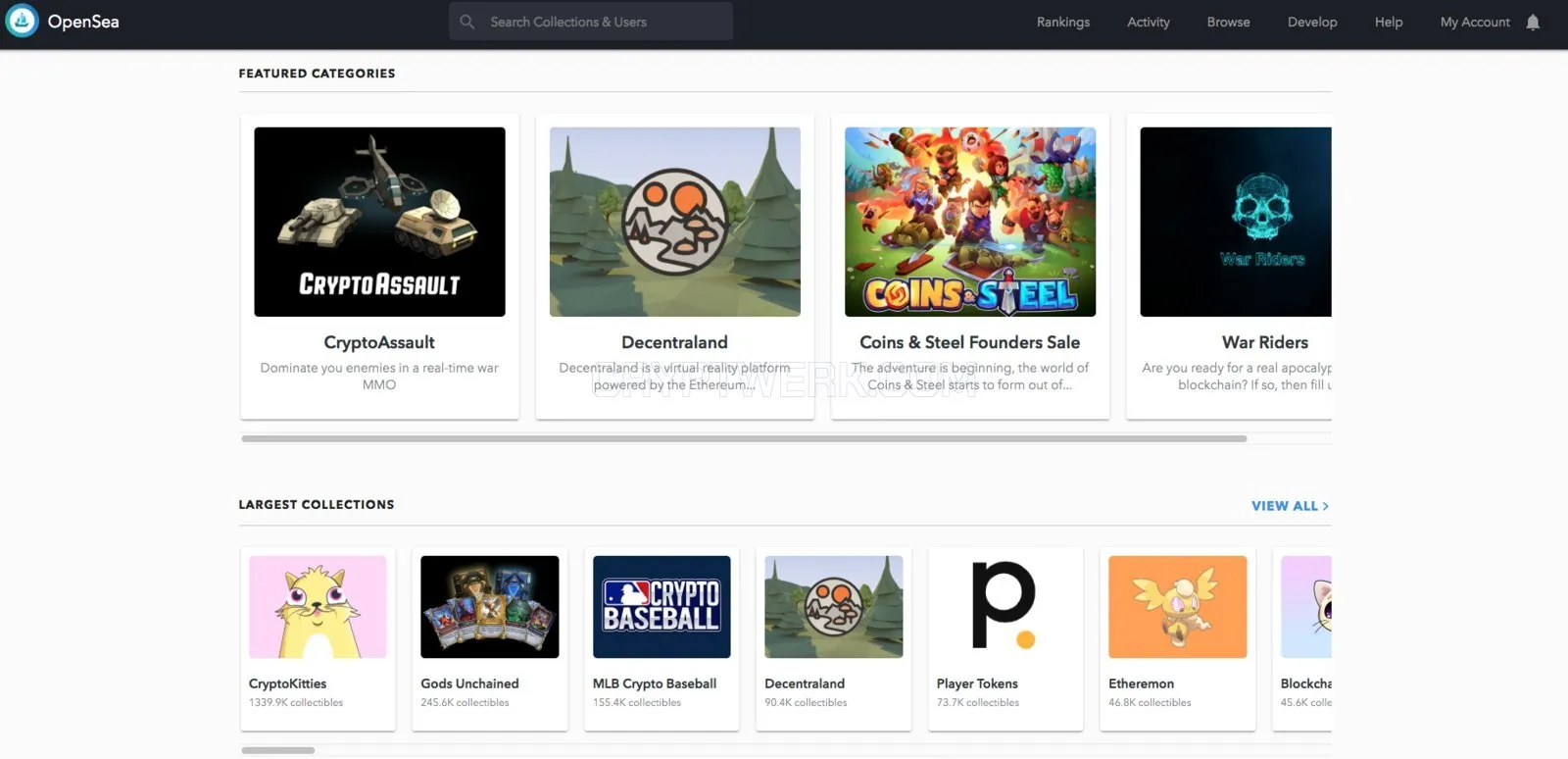This screenshot has height=759, width=1568.
Task: Click the Featured Categories heading
Action: tap(317, 74)
